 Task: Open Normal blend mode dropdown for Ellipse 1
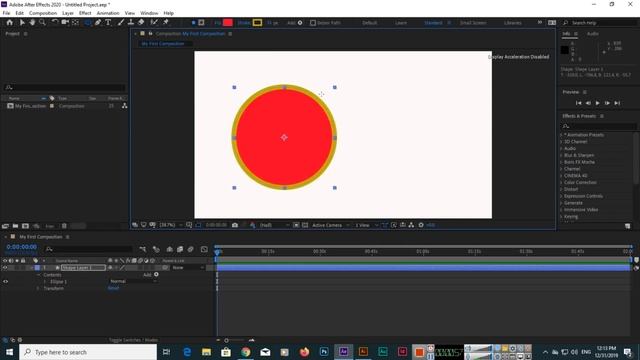coord(133,281)
